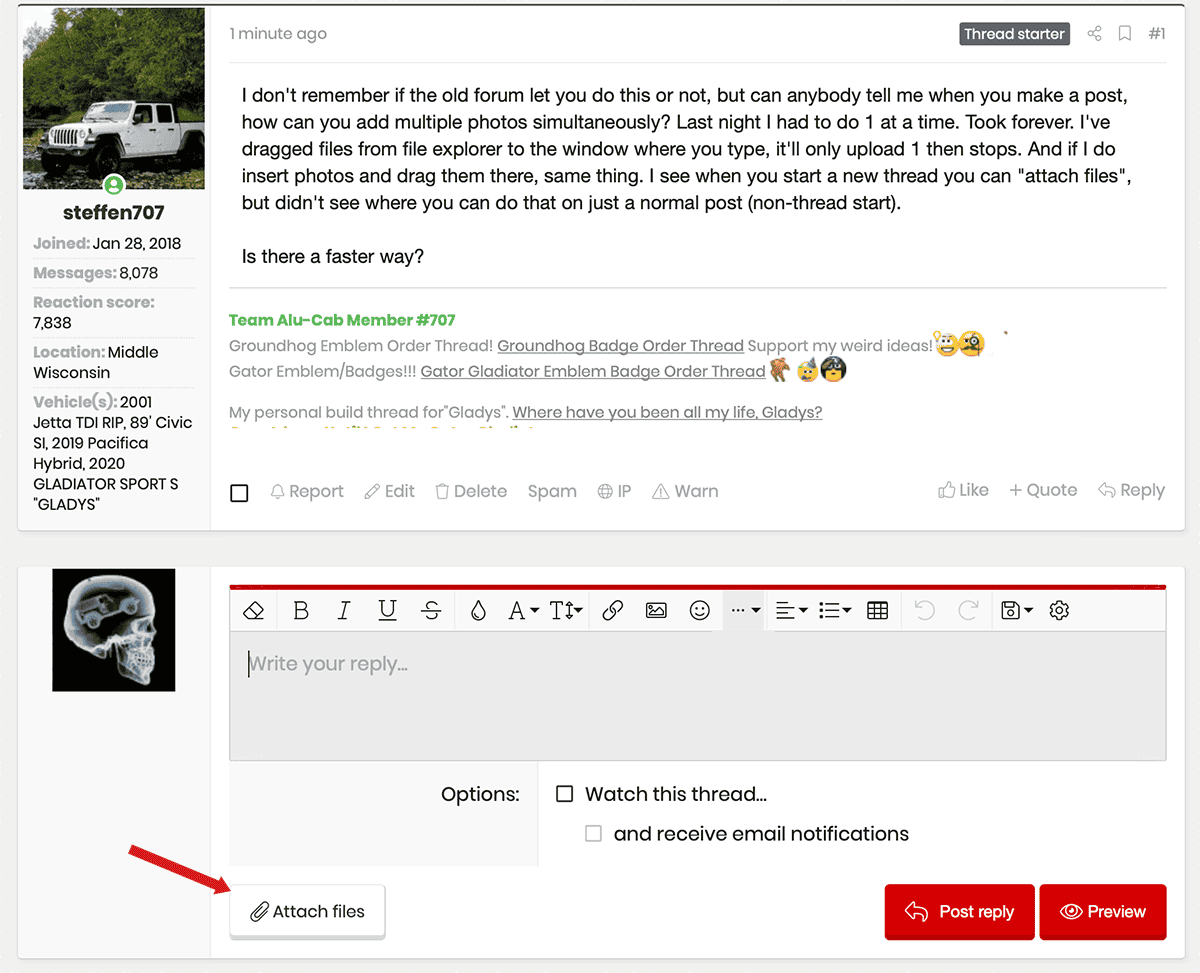Toggle italic formatting
Viewport: 1200px width, 973px height.
pos(344,610)
